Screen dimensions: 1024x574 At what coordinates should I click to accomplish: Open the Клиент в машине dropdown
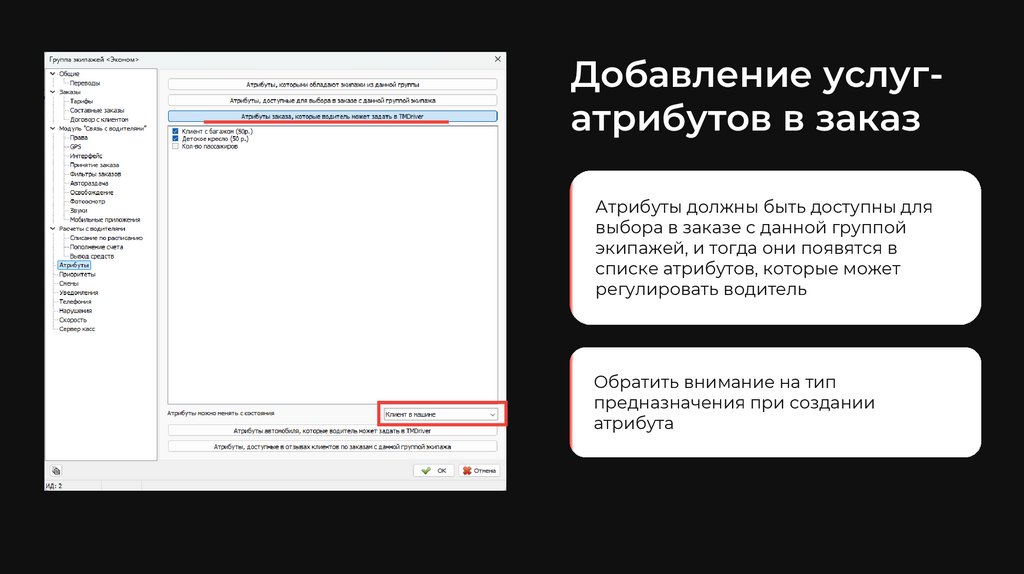point(441,414)
